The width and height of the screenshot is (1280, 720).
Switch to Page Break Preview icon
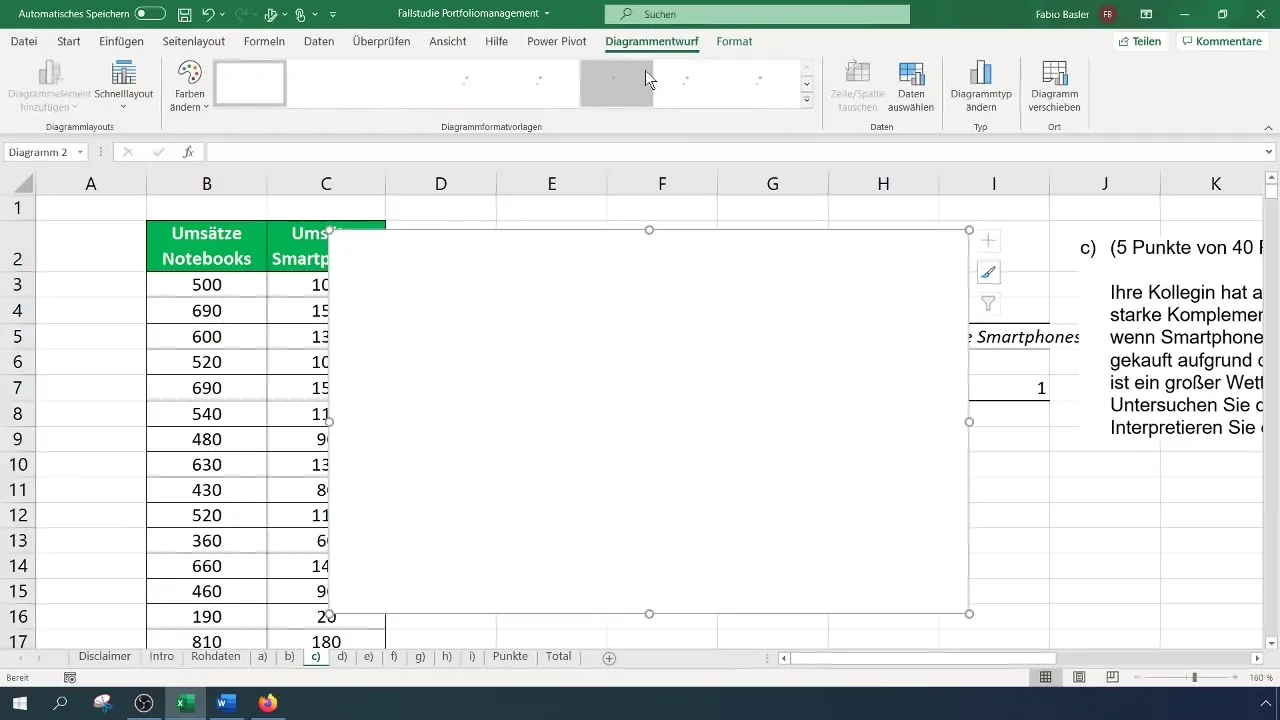[1112, 678]
